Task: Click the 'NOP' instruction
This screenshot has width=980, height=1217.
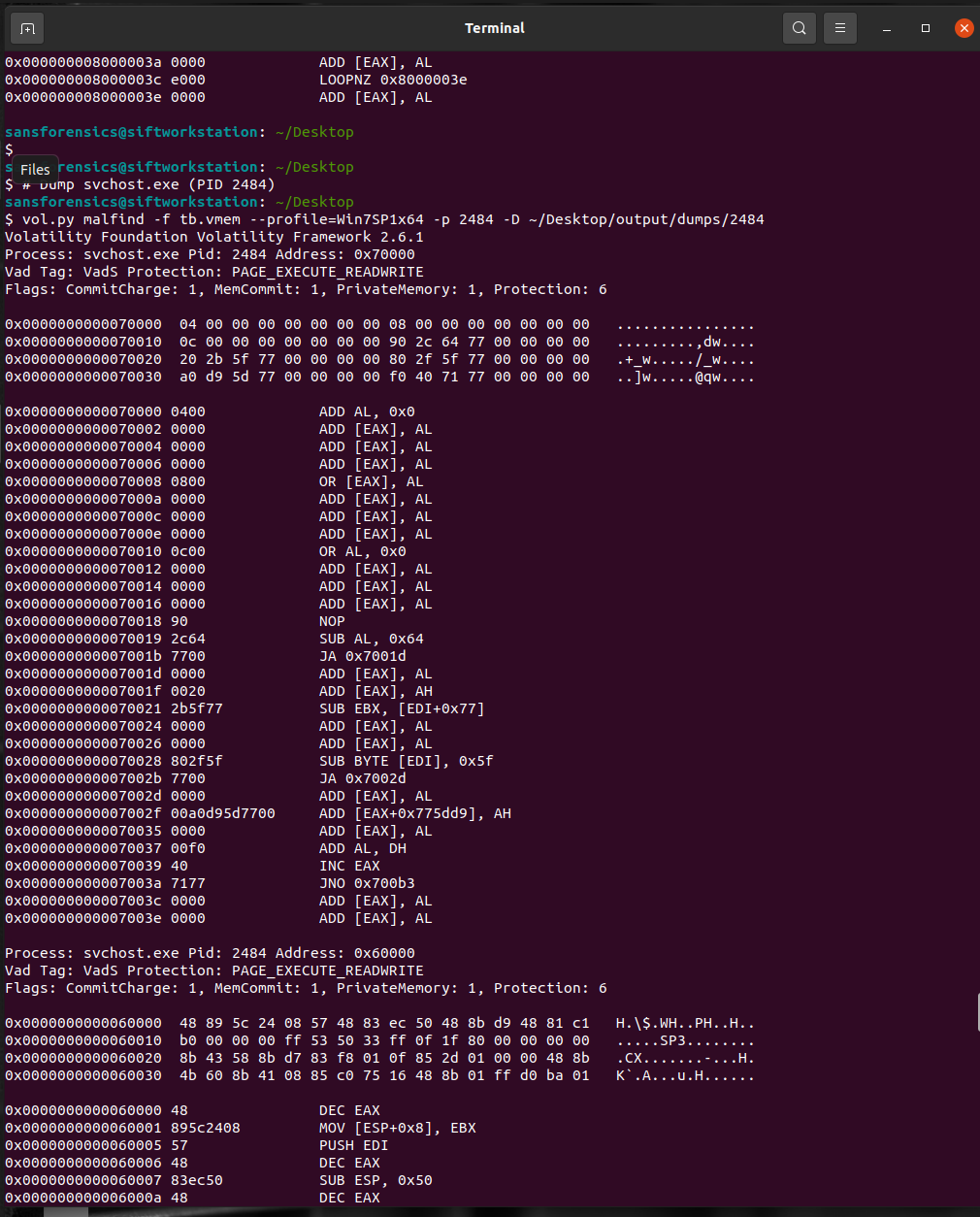Action: pos(332,621)
